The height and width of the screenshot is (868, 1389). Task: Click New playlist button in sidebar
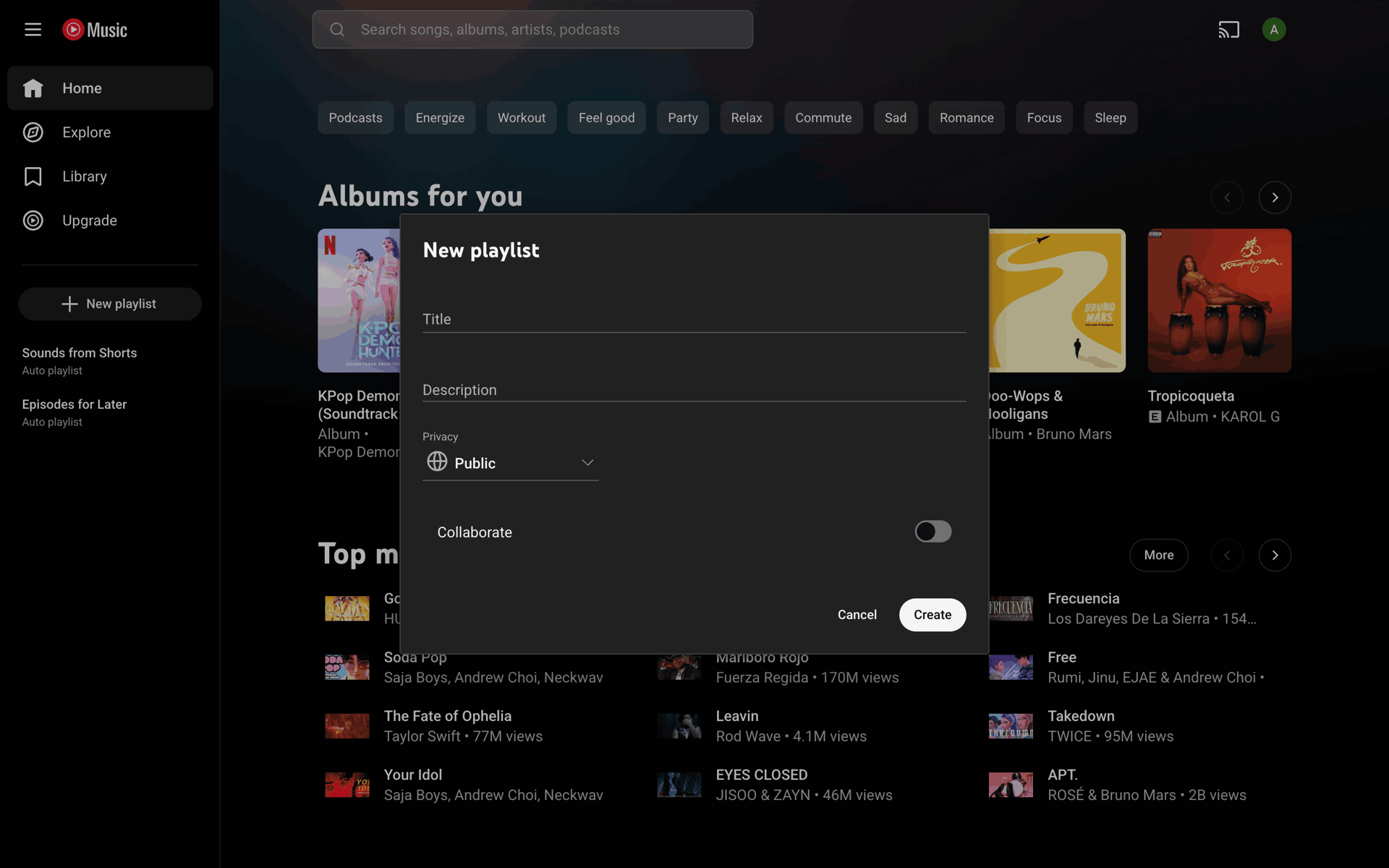point(110,304)
